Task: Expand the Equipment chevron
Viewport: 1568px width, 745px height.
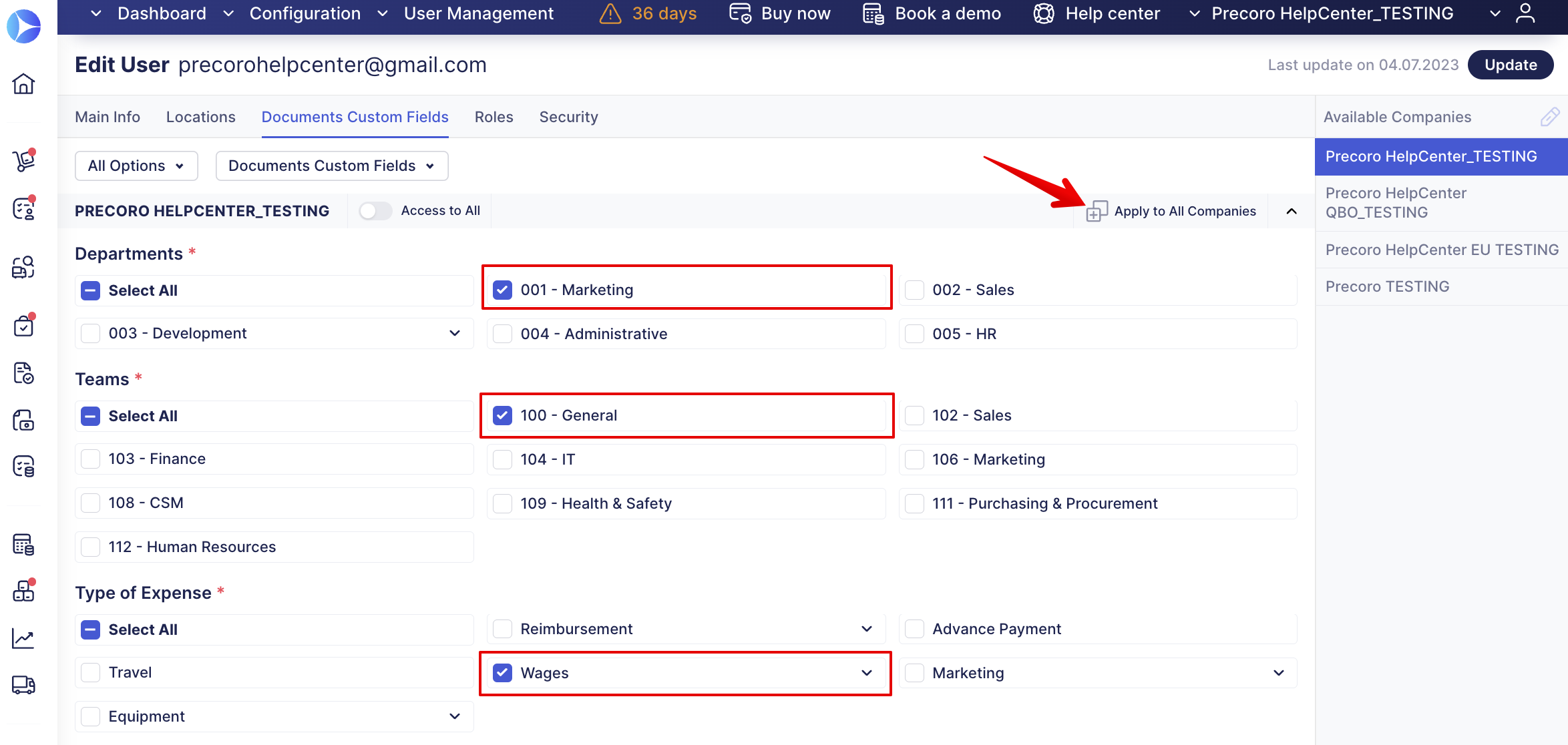Action: click(x=455, y=716)
